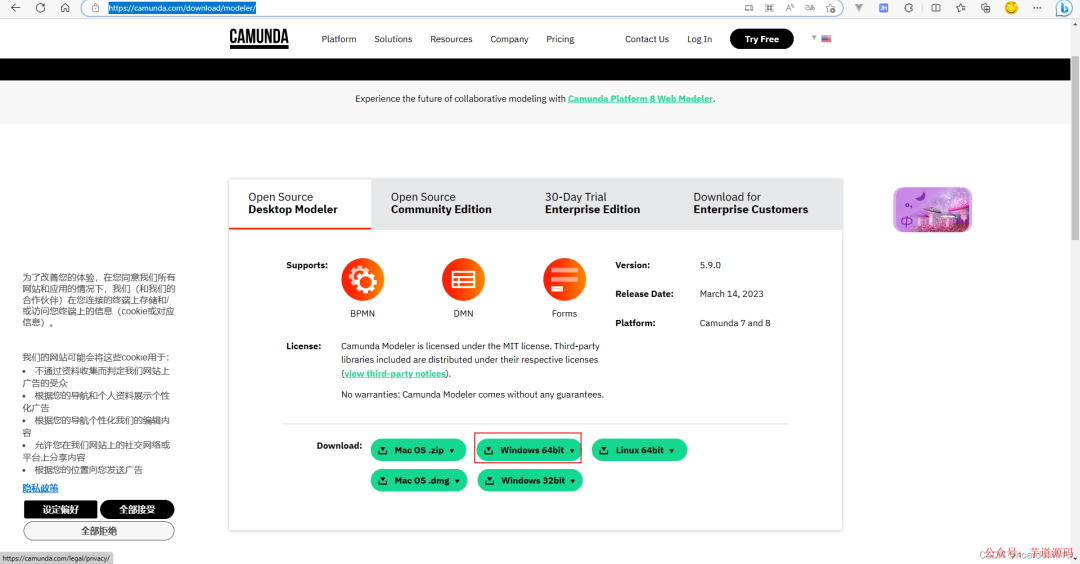Expand the Windows 64bit download dropdown
The height and width of the screenshot is (564, 1080).
coord(529,450)
